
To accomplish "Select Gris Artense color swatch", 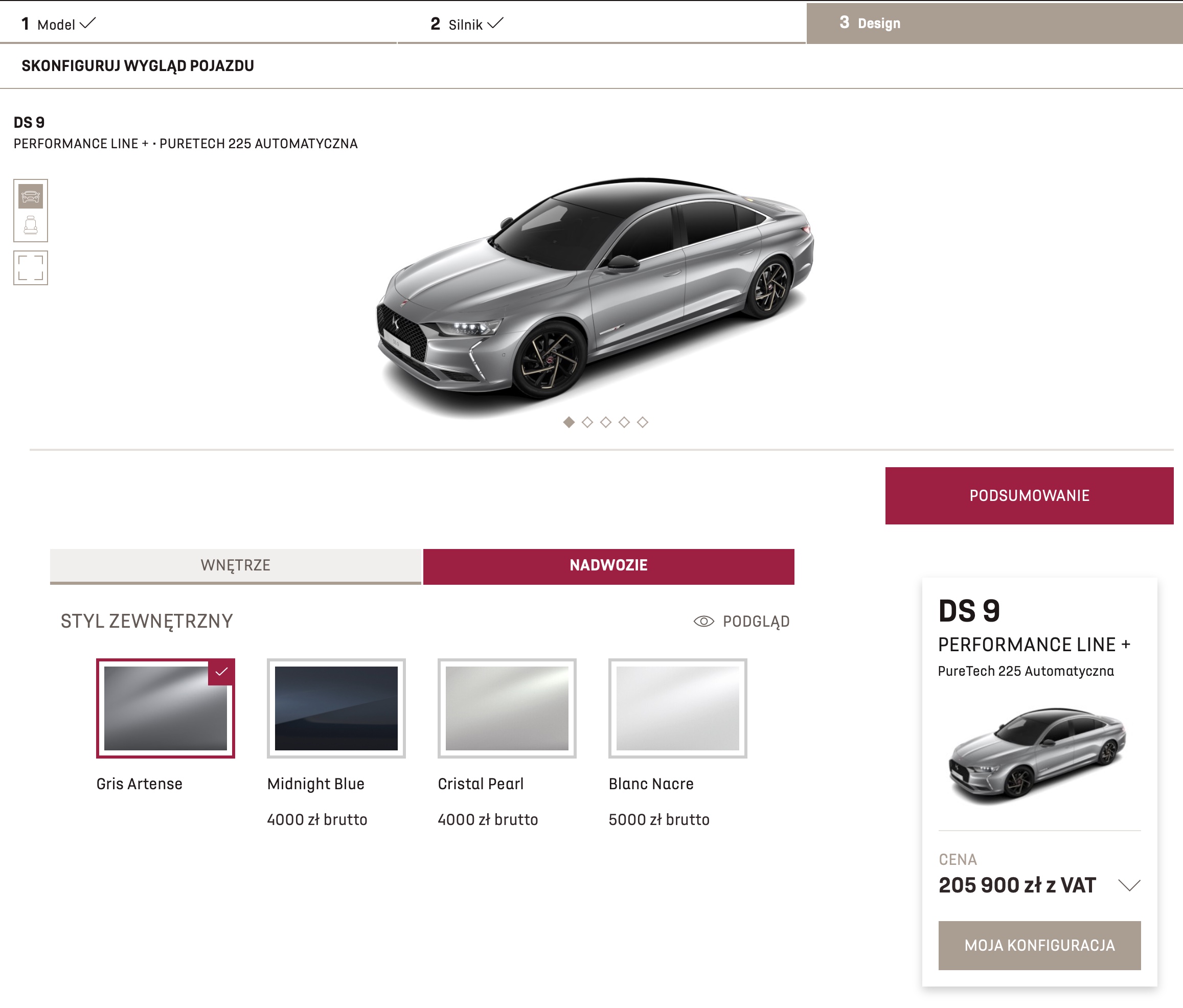I will (x=166, y=708).
